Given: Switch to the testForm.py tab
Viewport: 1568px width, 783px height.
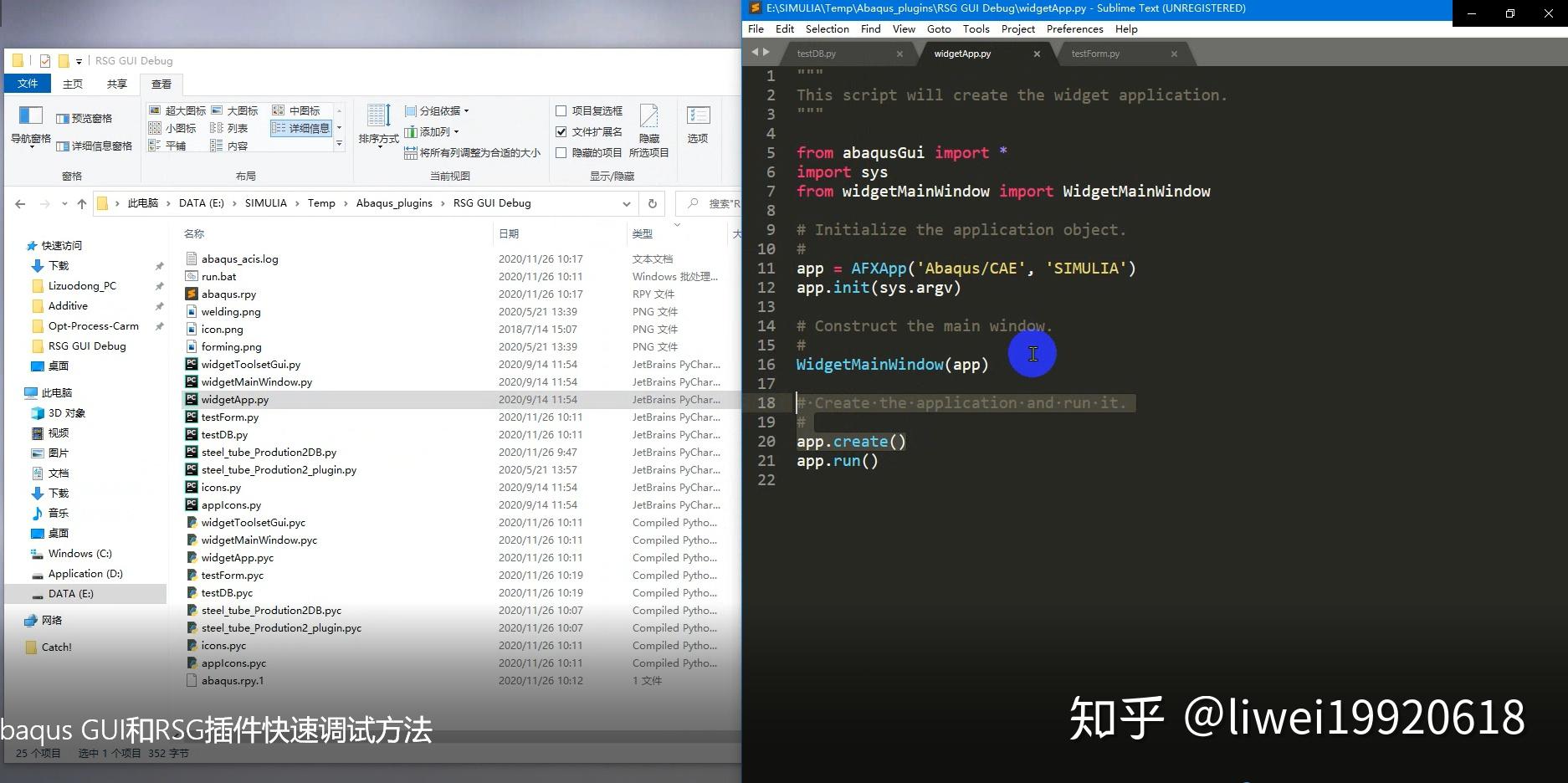Looking at the screenshot, I should point(1096,53).
